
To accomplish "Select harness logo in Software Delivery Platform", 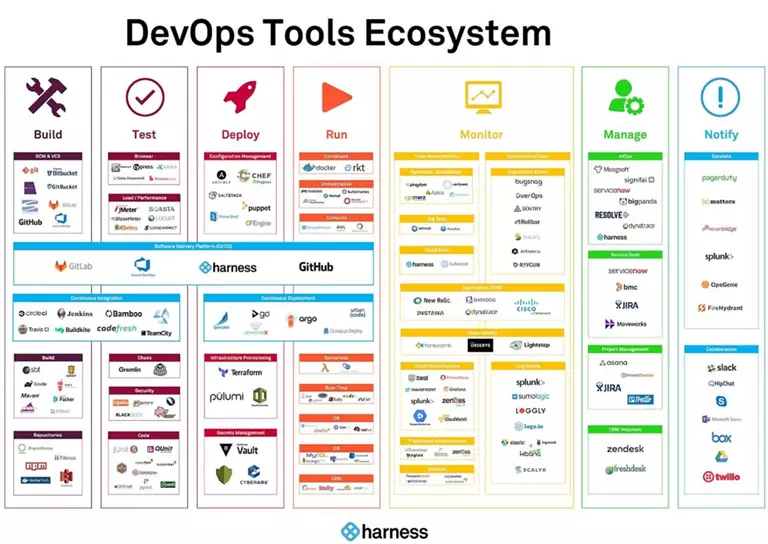I will click(228, 267).
